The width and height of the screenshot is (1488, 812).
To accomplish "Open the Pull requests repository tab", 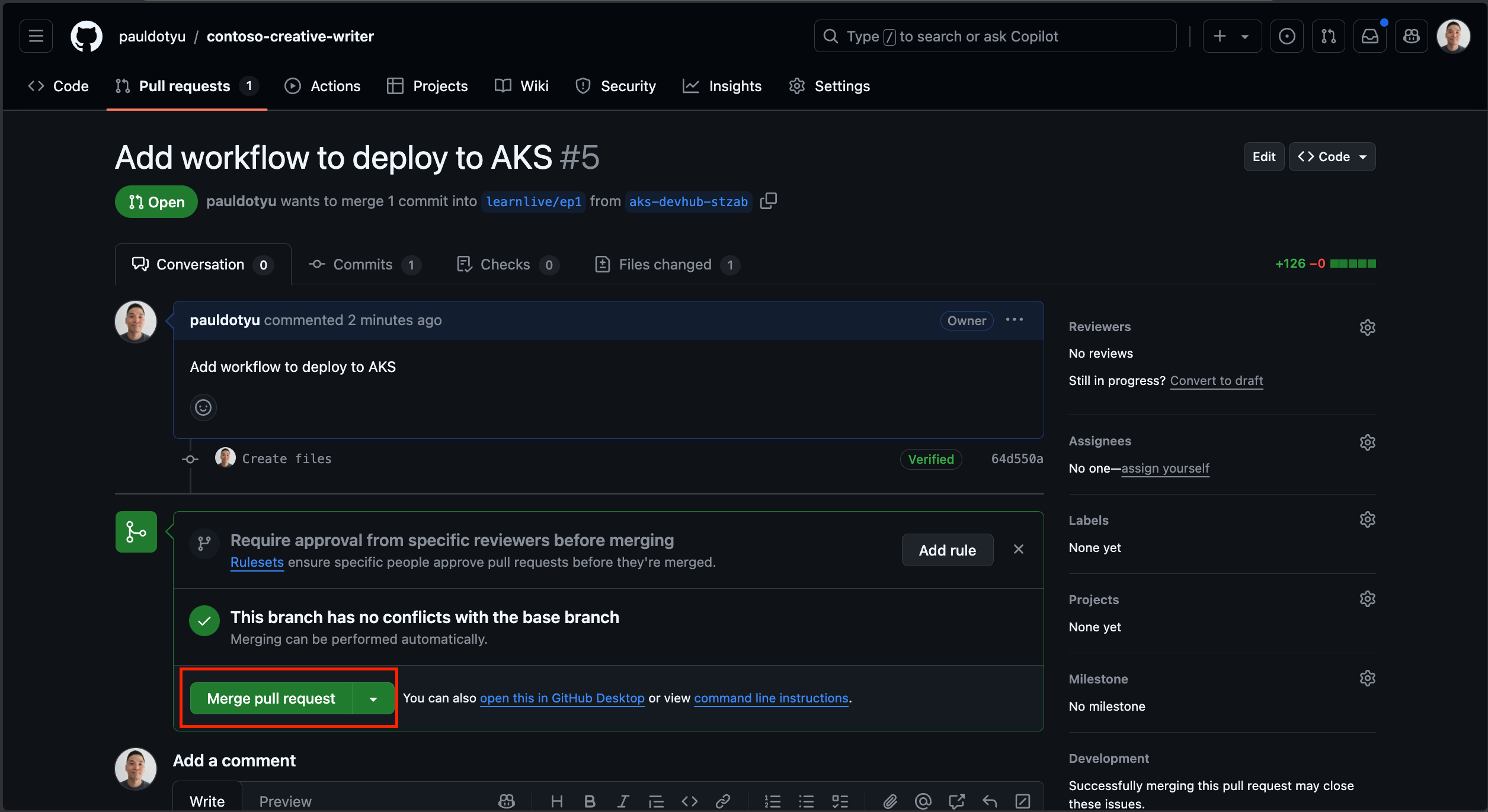I will click(x=187, y=86).
